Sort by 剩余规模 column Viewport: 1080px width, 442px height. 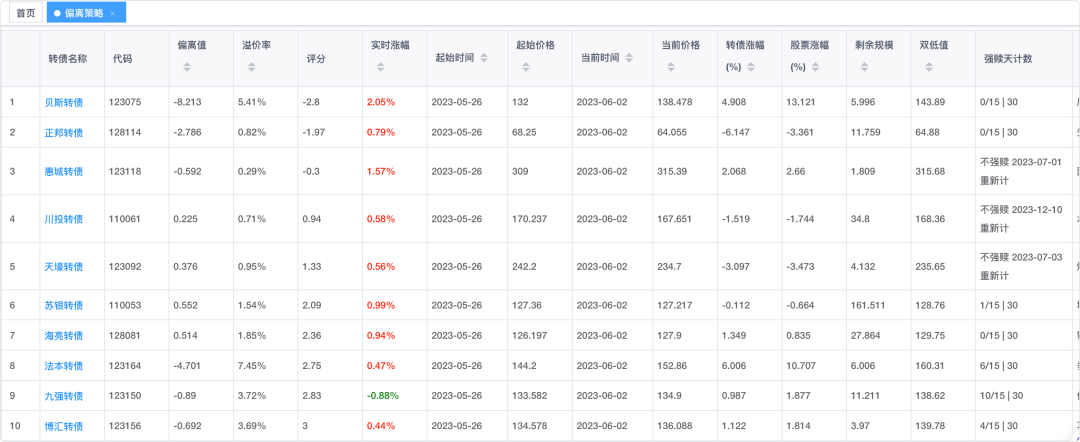click(x=864, y=67)
